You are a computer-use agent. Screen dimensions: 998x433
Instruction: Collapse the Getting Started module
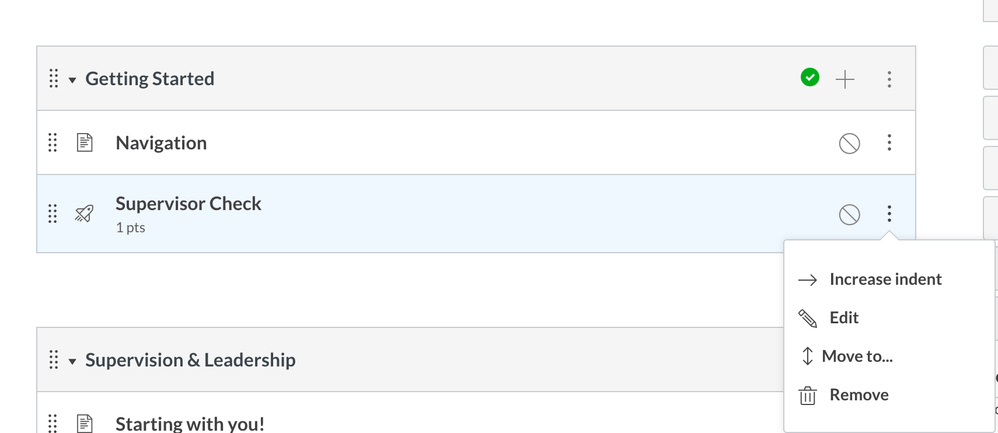(72, 80)
